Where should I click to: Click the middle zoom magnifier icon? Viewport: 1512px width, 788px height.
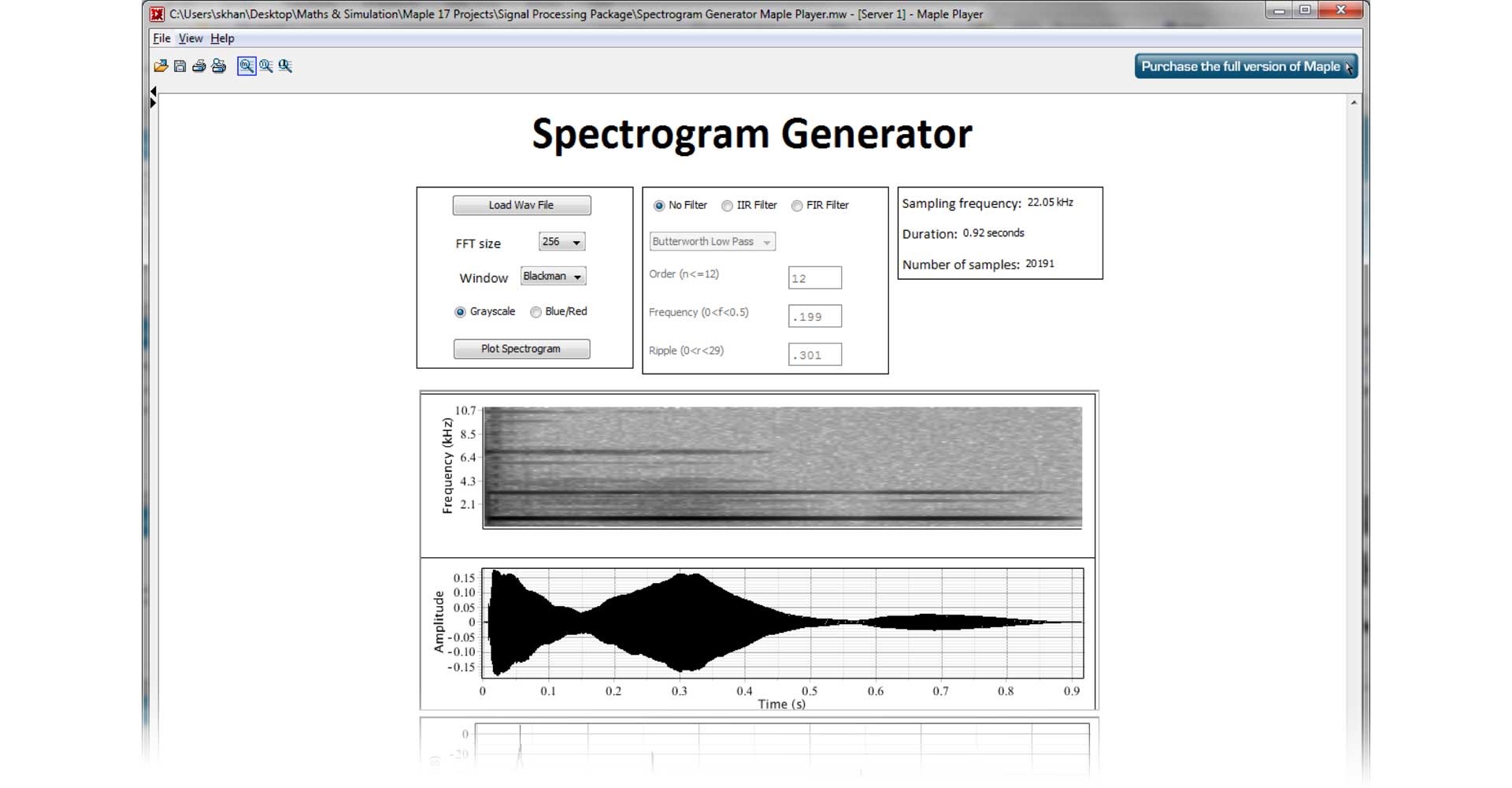(266, 66)
